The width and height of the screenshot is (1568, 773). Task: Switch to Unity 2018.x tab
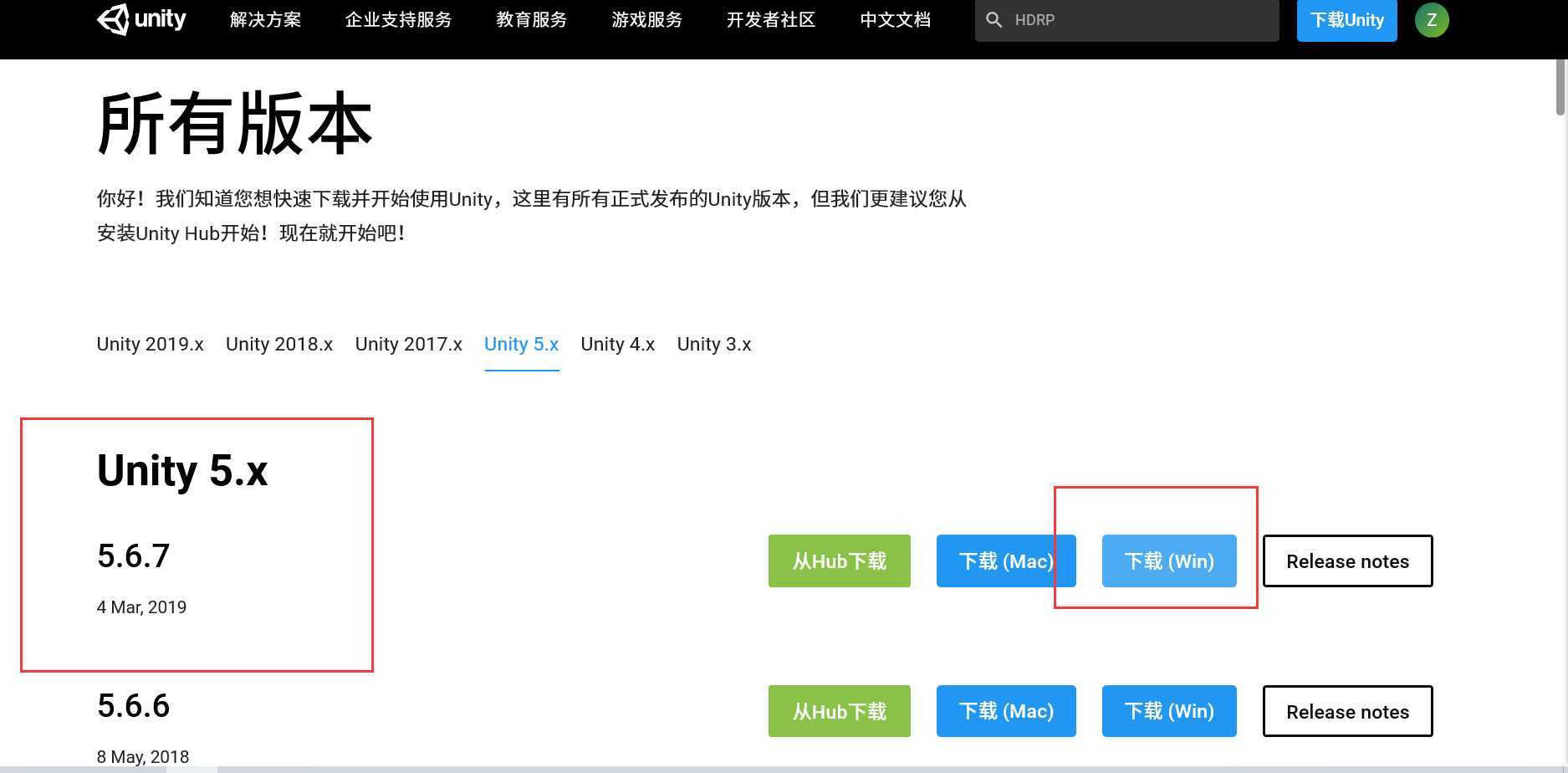pos(279,345)
